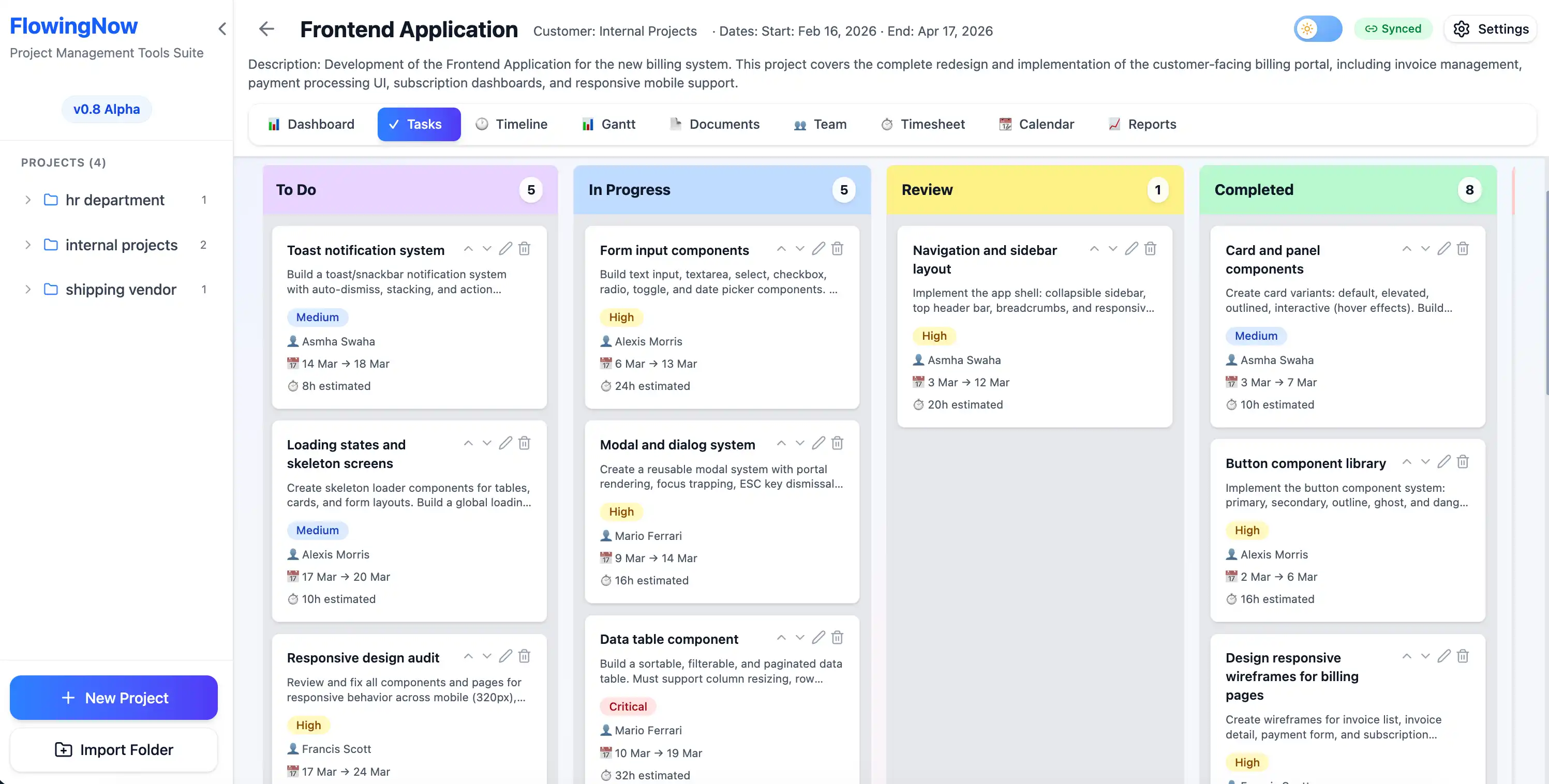Viewport: 1549px width, 784px height.
Task: Edit the Card and panel components task
Action: pos(1444,248)
